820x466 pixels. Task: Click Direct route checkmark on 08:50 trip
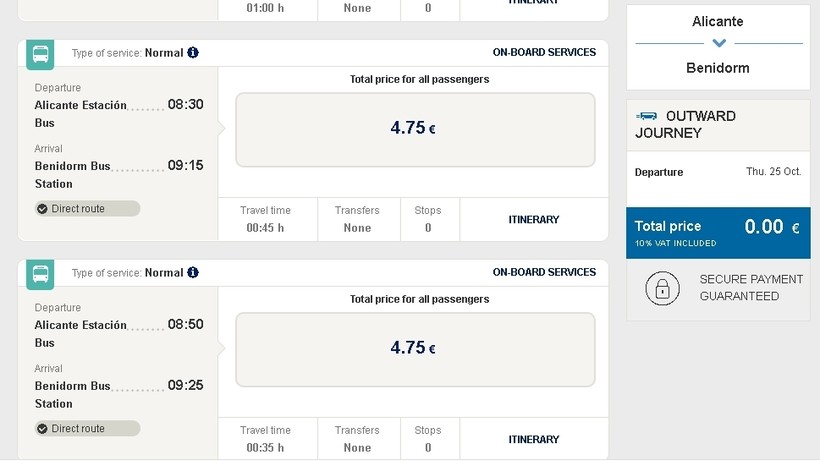[42, 429]
